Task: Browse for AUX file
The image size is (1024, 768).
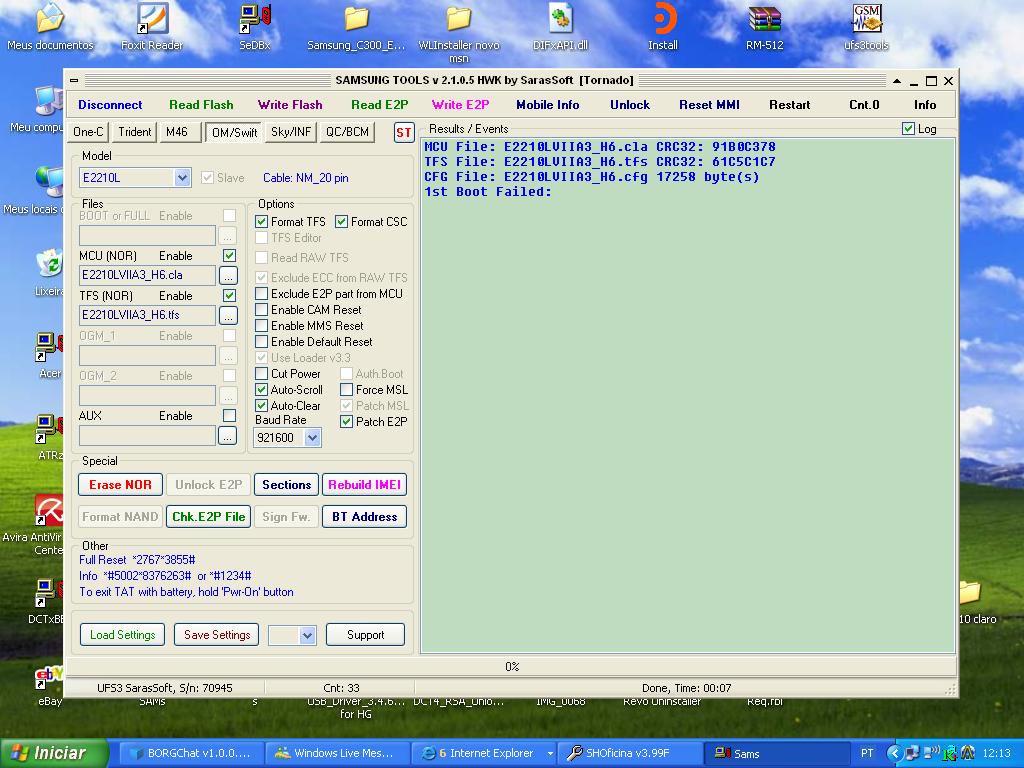Action: [227, 436]
